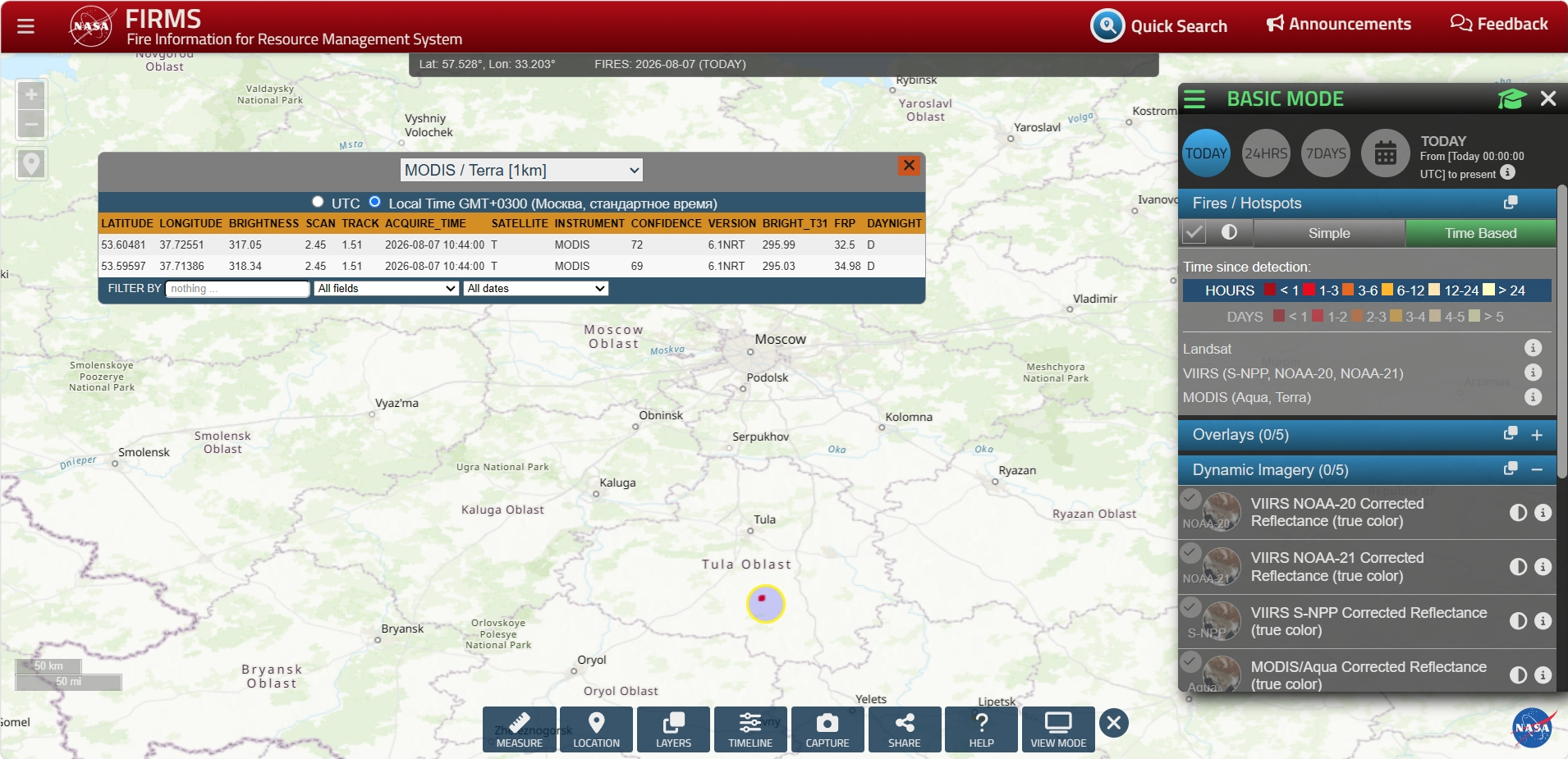This screenshot has height=759, width=1568.
Task: Open the hamburger main menu
Action: [25, 26]
